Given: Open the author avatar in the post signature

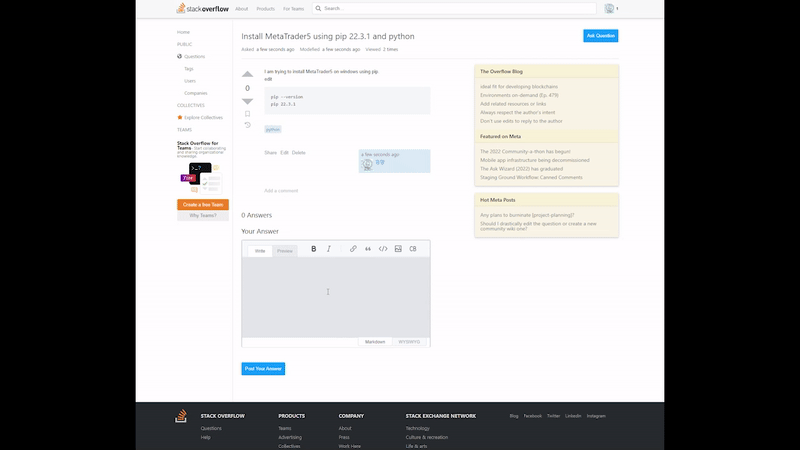Looking at the screenshot, I should (x=367, y=164).
